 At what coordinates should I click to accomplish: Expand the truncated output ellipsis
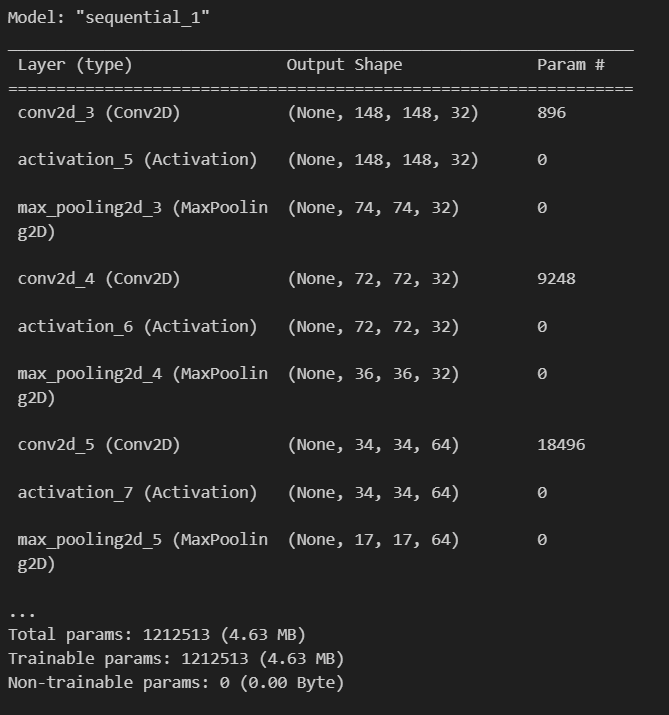(22, 614)
